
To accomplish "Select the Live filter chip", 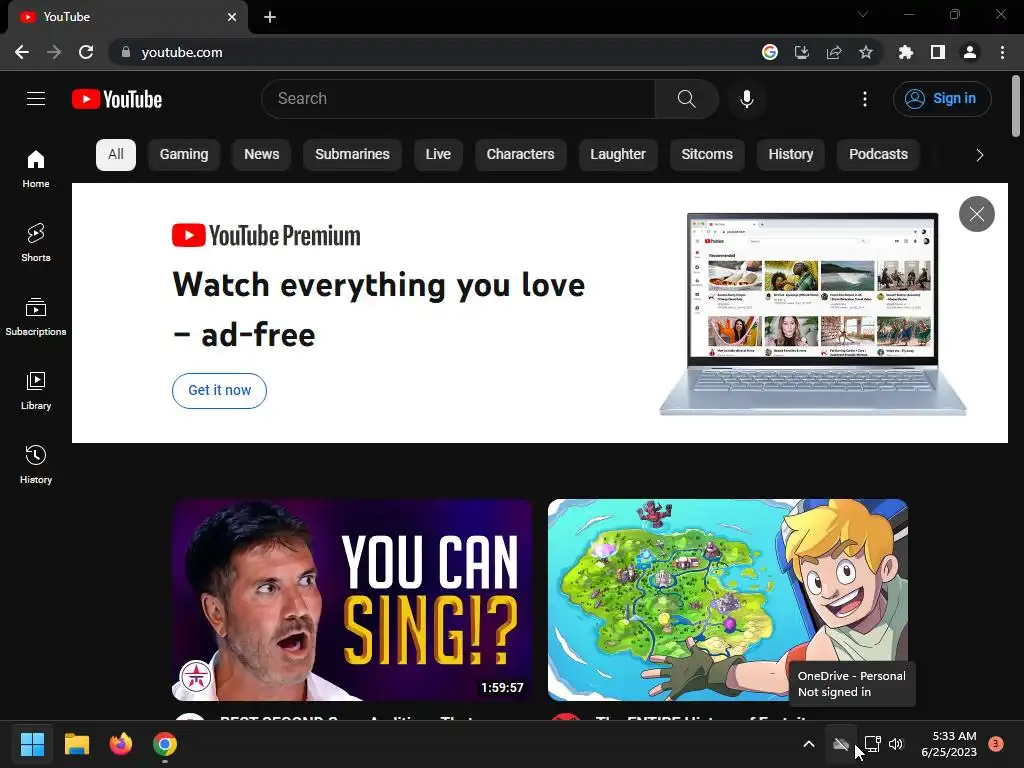I will point(438,155).
